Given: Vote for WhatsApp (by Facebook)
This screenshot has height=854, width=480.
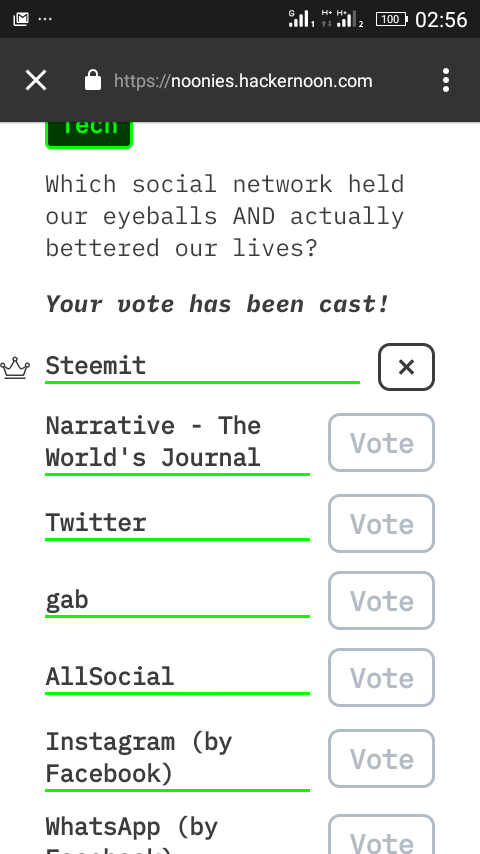Looking at the screenshot, I should [x=381, y=836].
